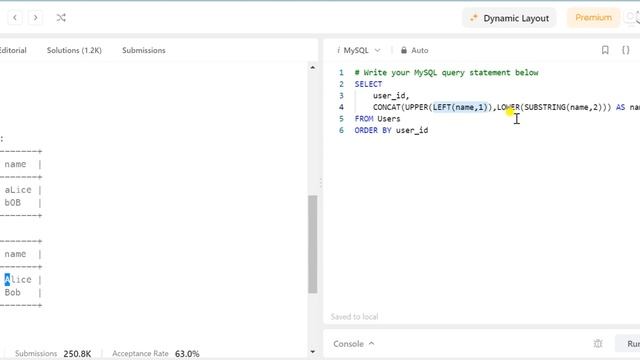Click SUBSTRING(name,2) in line 4
Image resolution: width=640 pixels, height=360 pixels.
tap(563, 107)
